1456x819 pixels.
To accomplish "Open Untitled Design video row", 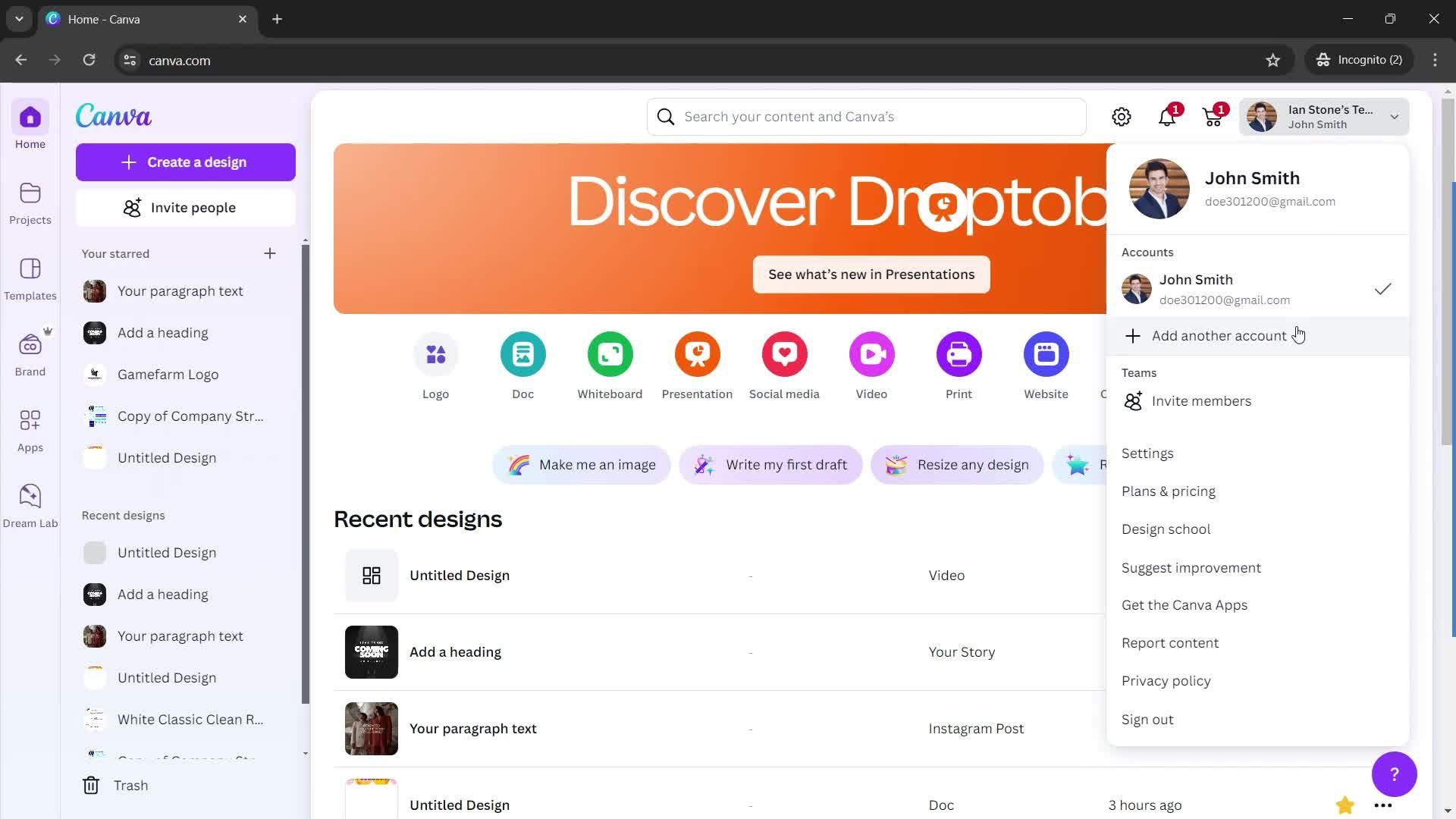I will [719, 576].
